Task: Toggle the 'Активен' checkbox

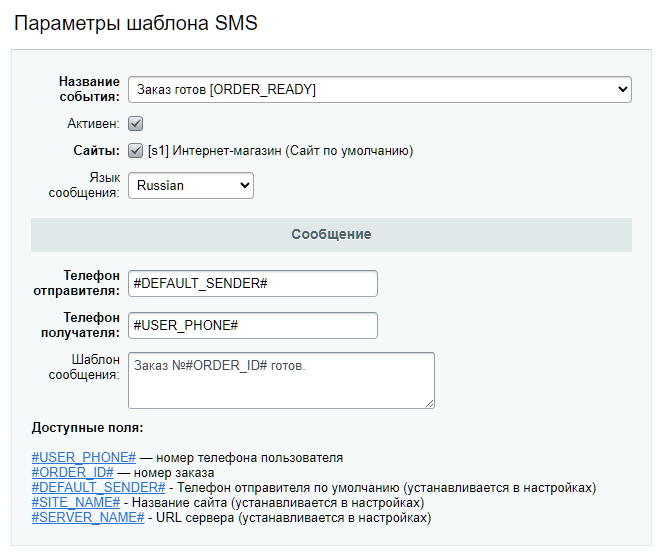Action: pyautogui.click(x=136, y=124)
